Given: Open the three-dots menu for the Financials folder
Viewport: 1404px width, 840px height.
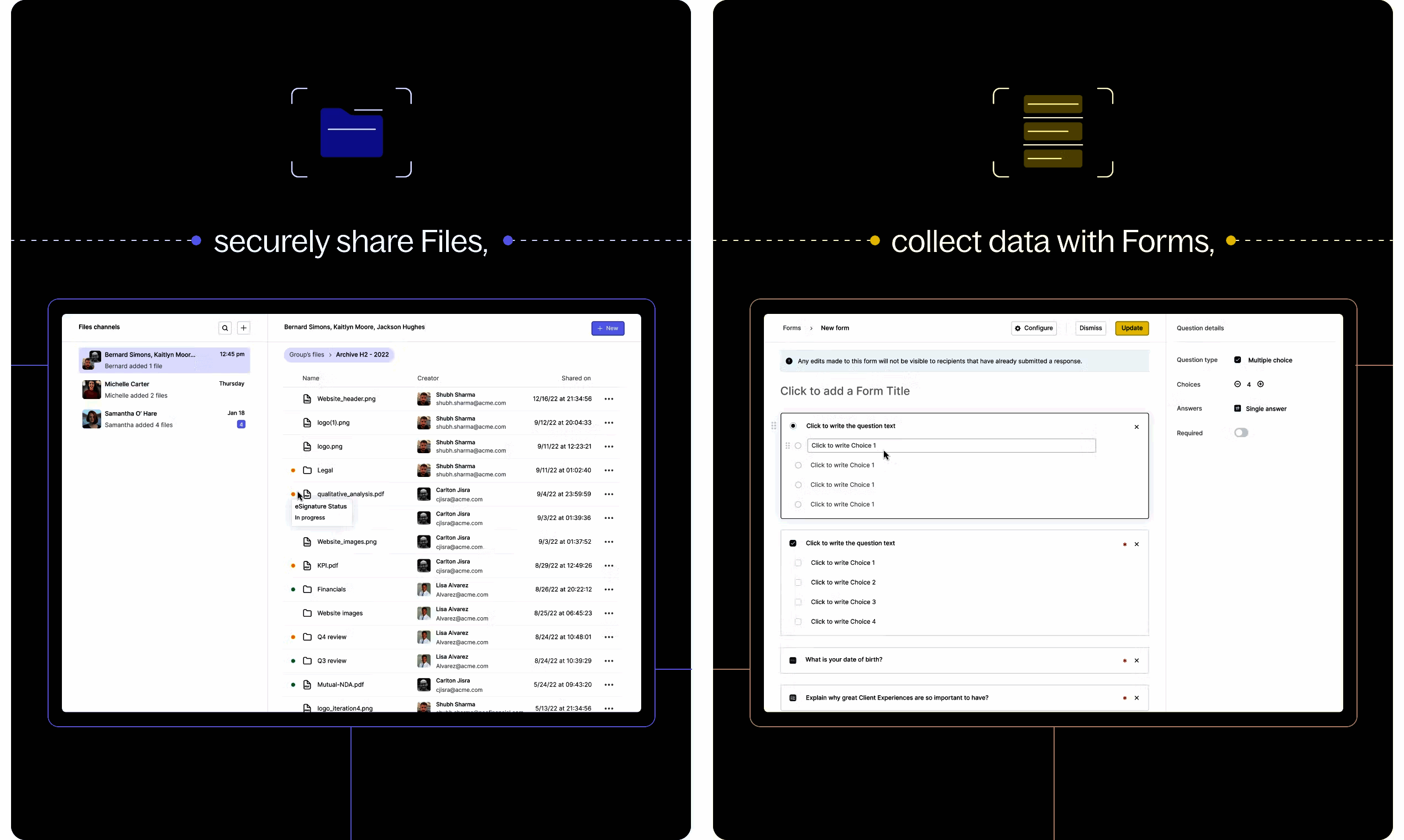Looking at the screenshot, I should click(x=609, y=589).
